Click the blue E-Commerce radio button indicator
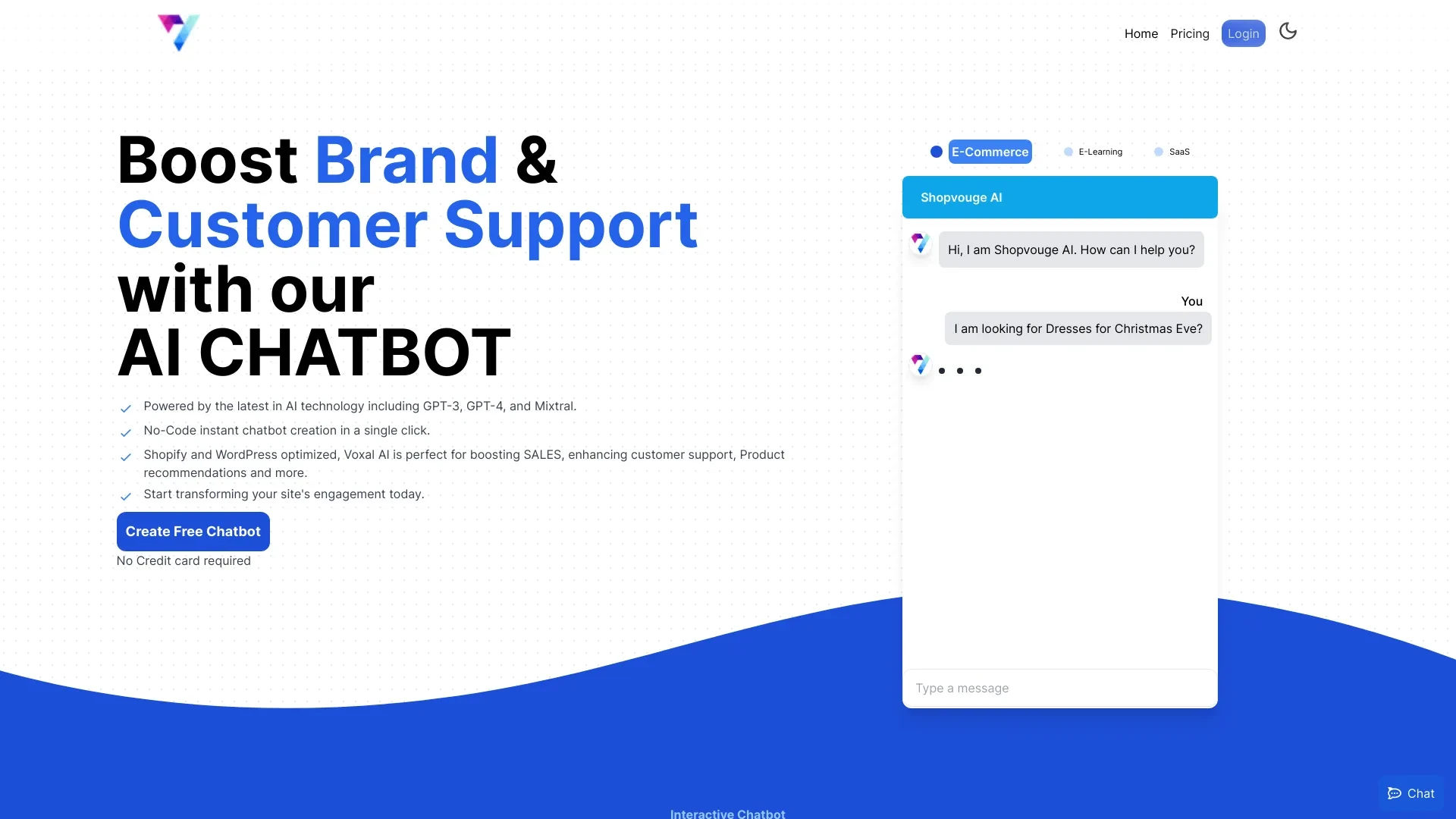 pos(935,151)
